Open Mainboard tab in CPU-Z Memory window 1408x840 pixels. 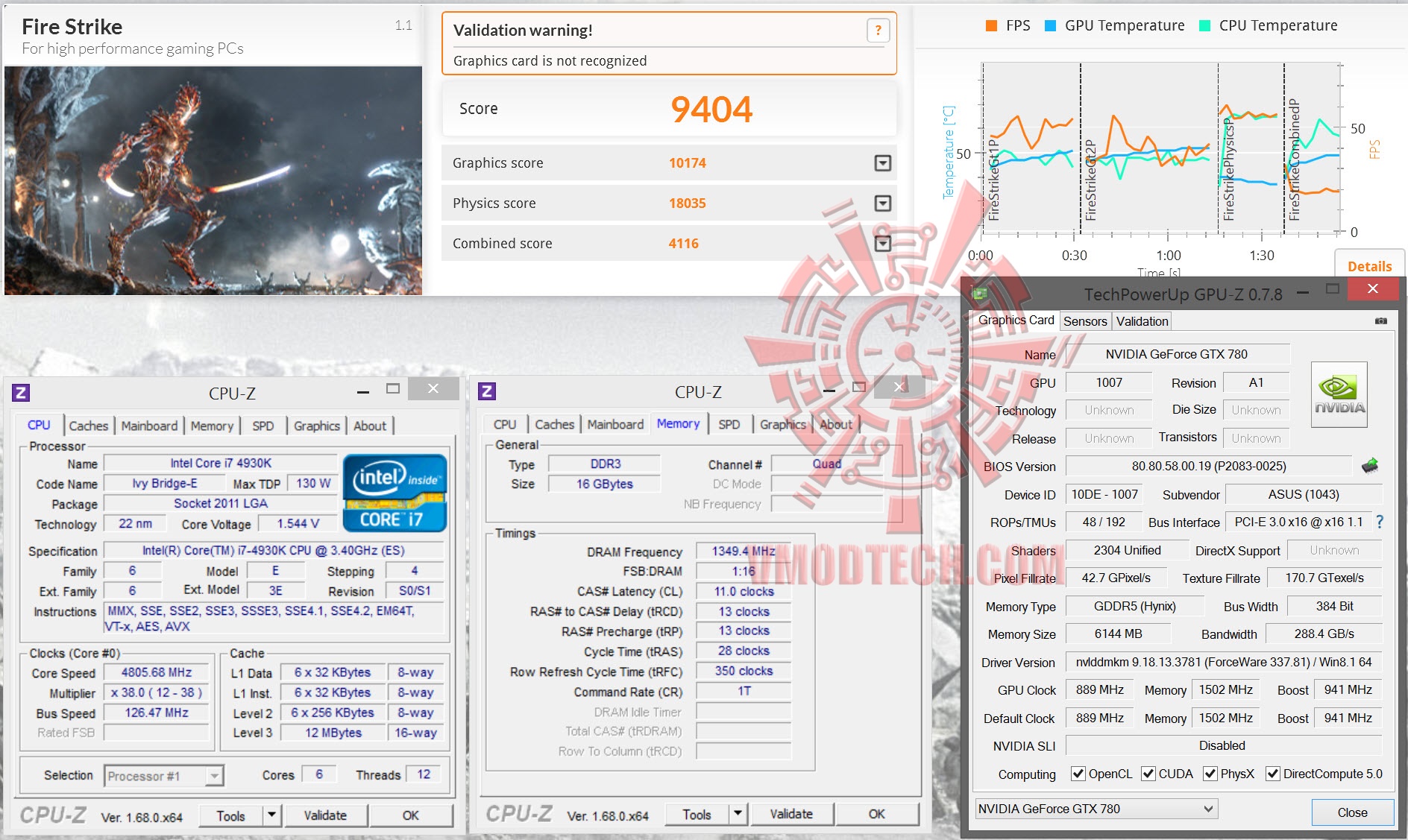615,424
